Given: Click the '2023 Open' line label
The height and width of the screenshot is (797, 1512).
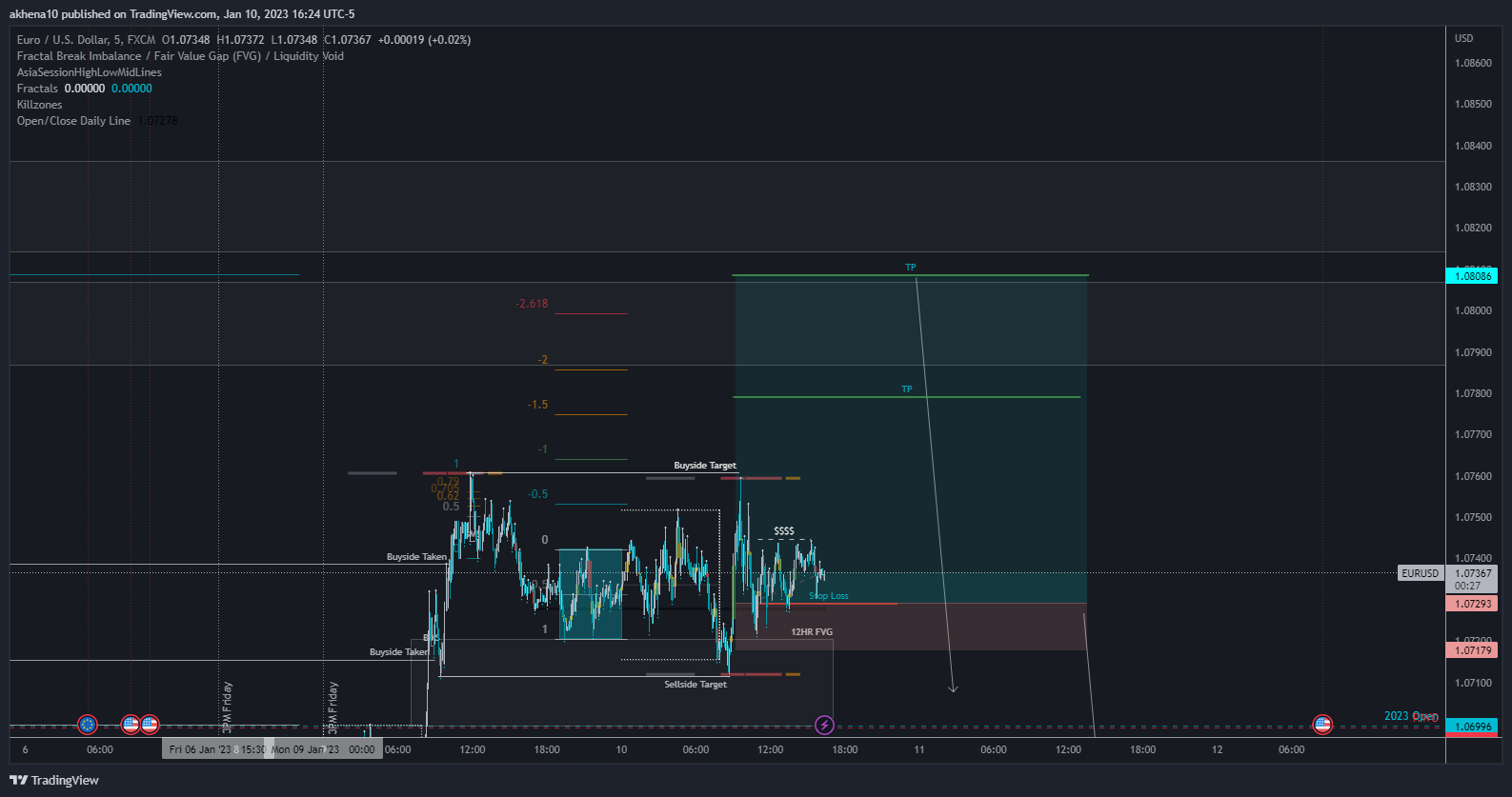Looking at the screenshot, I should point(1411,716).
